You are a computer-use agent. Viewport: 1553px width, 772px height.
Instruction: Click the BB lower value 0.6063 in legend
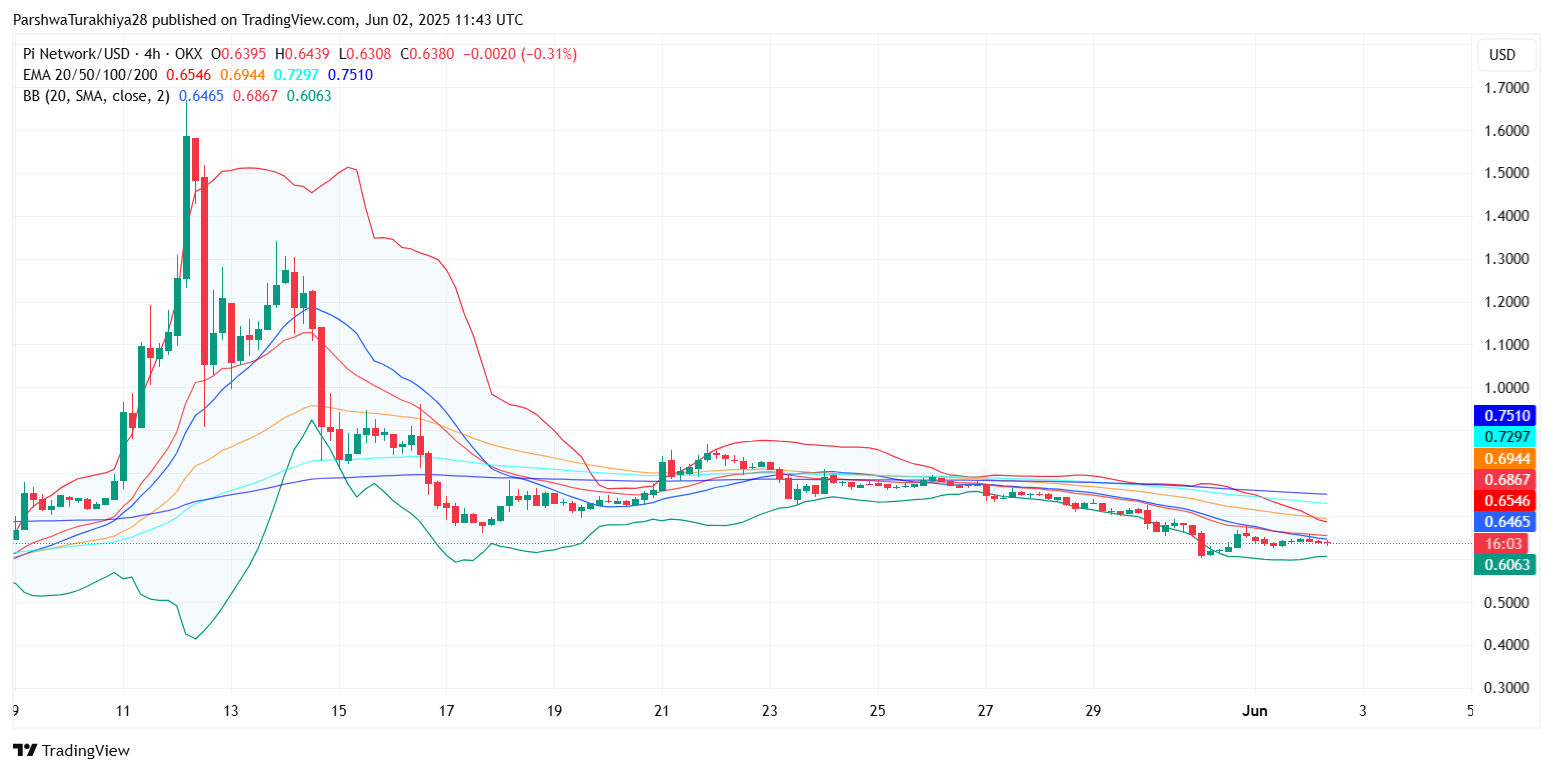click(309, 96)
